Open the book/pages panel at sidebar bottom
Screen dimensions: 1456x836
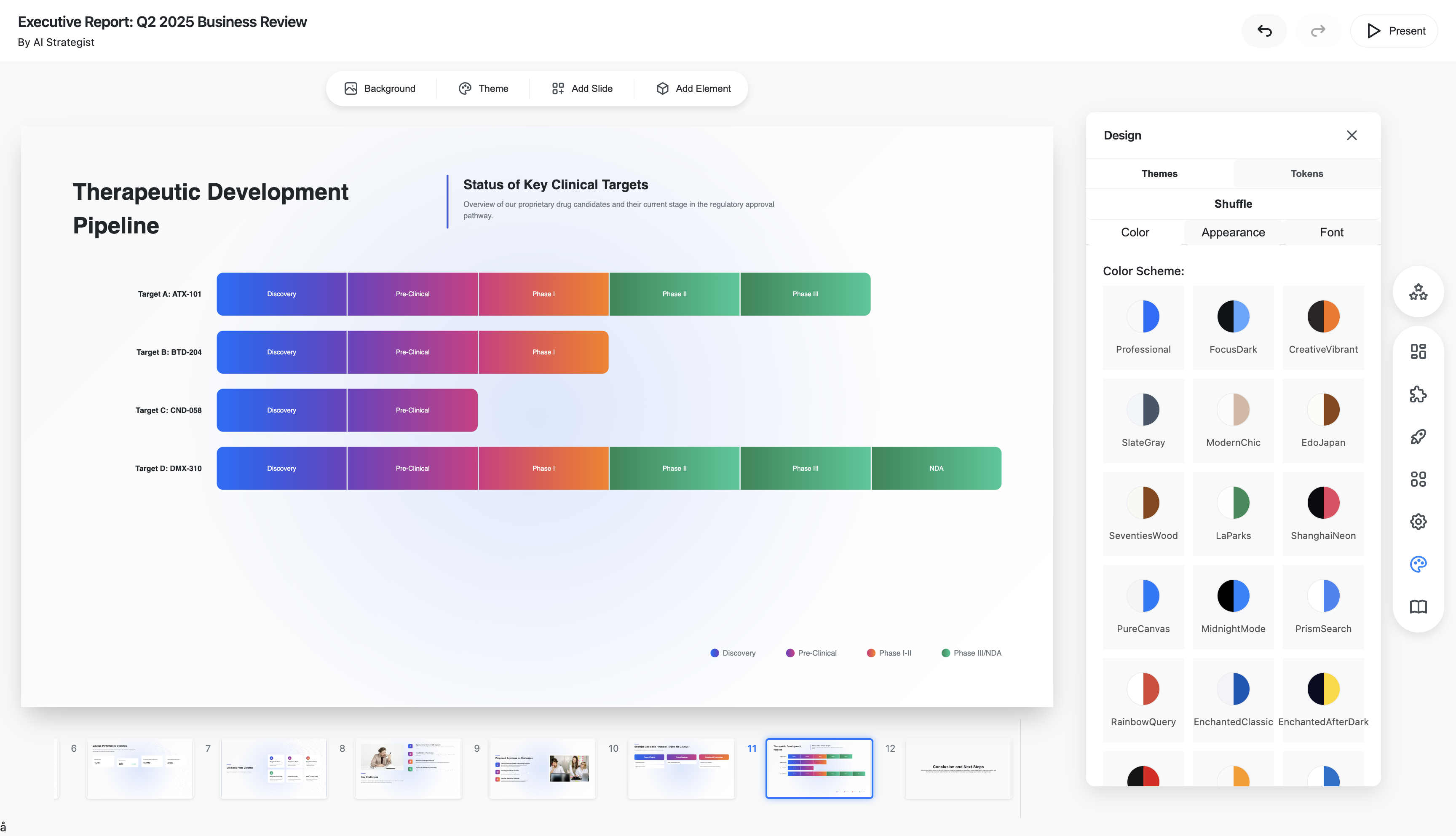tap(1418, 608)
